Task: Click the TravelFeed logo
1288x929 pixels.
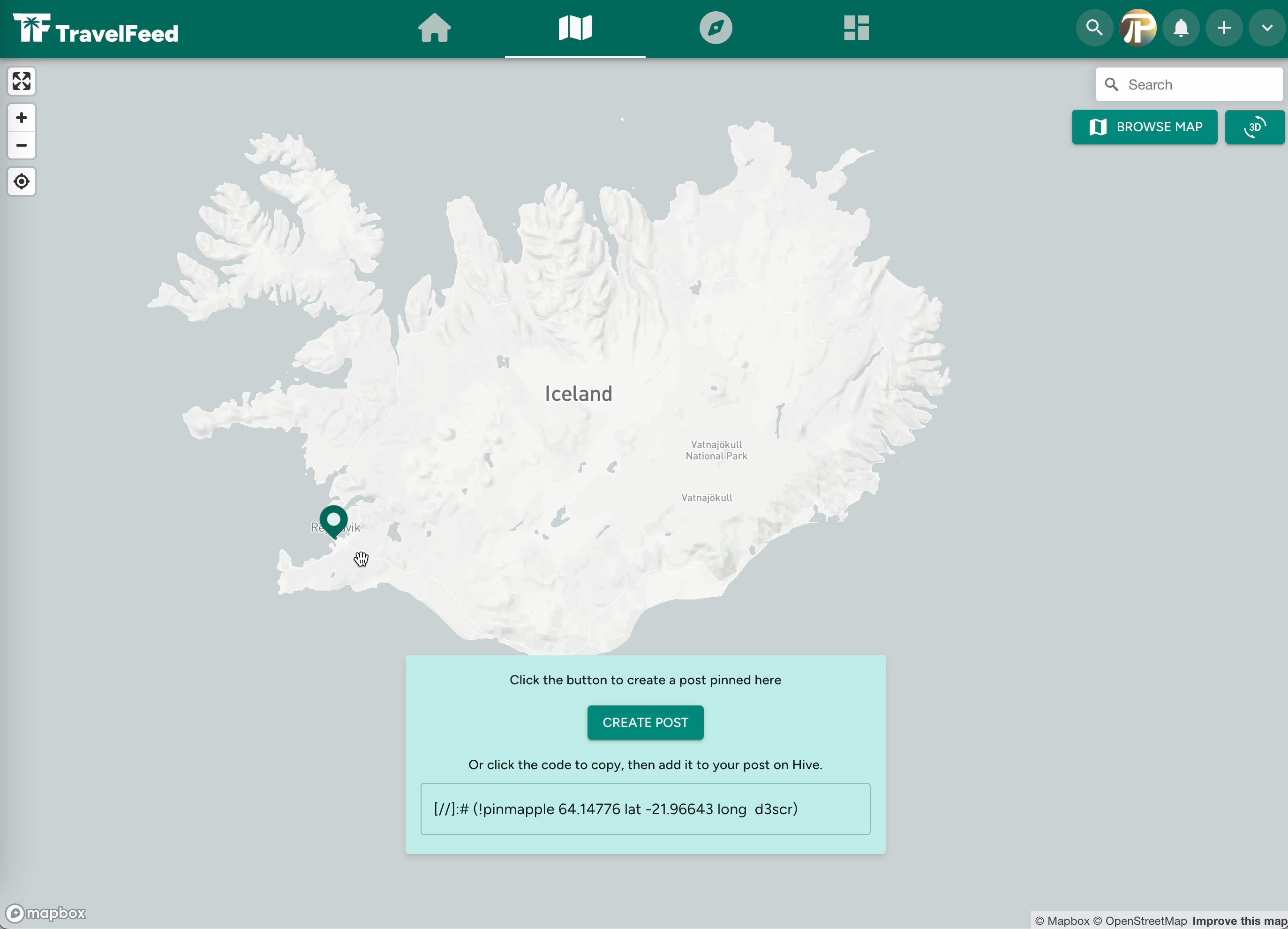Action: (x=95, y=29)
